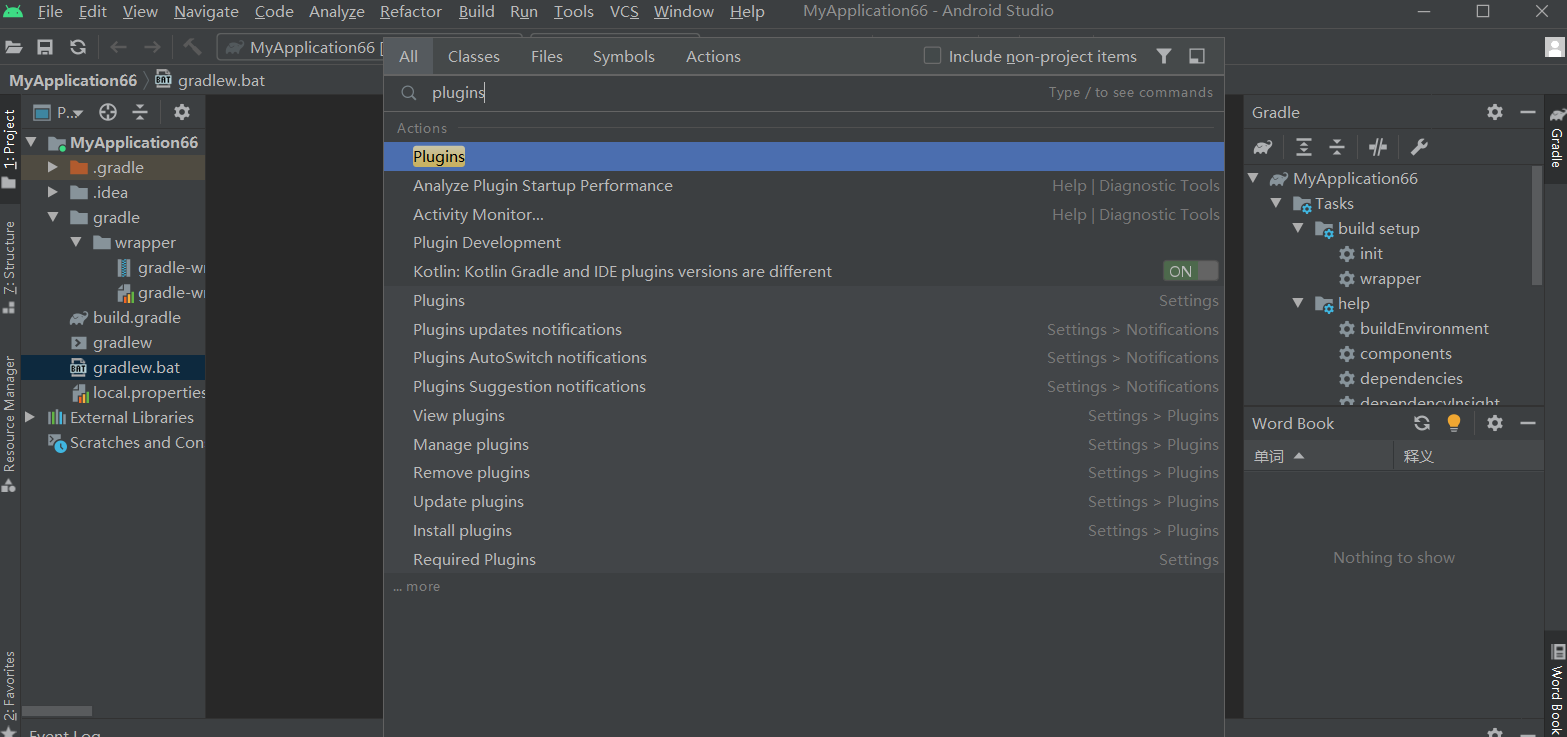Click the search magnifier icon in popup
Screen dimensions: 1567x737
pyautogui.click(x=408, y=92)
